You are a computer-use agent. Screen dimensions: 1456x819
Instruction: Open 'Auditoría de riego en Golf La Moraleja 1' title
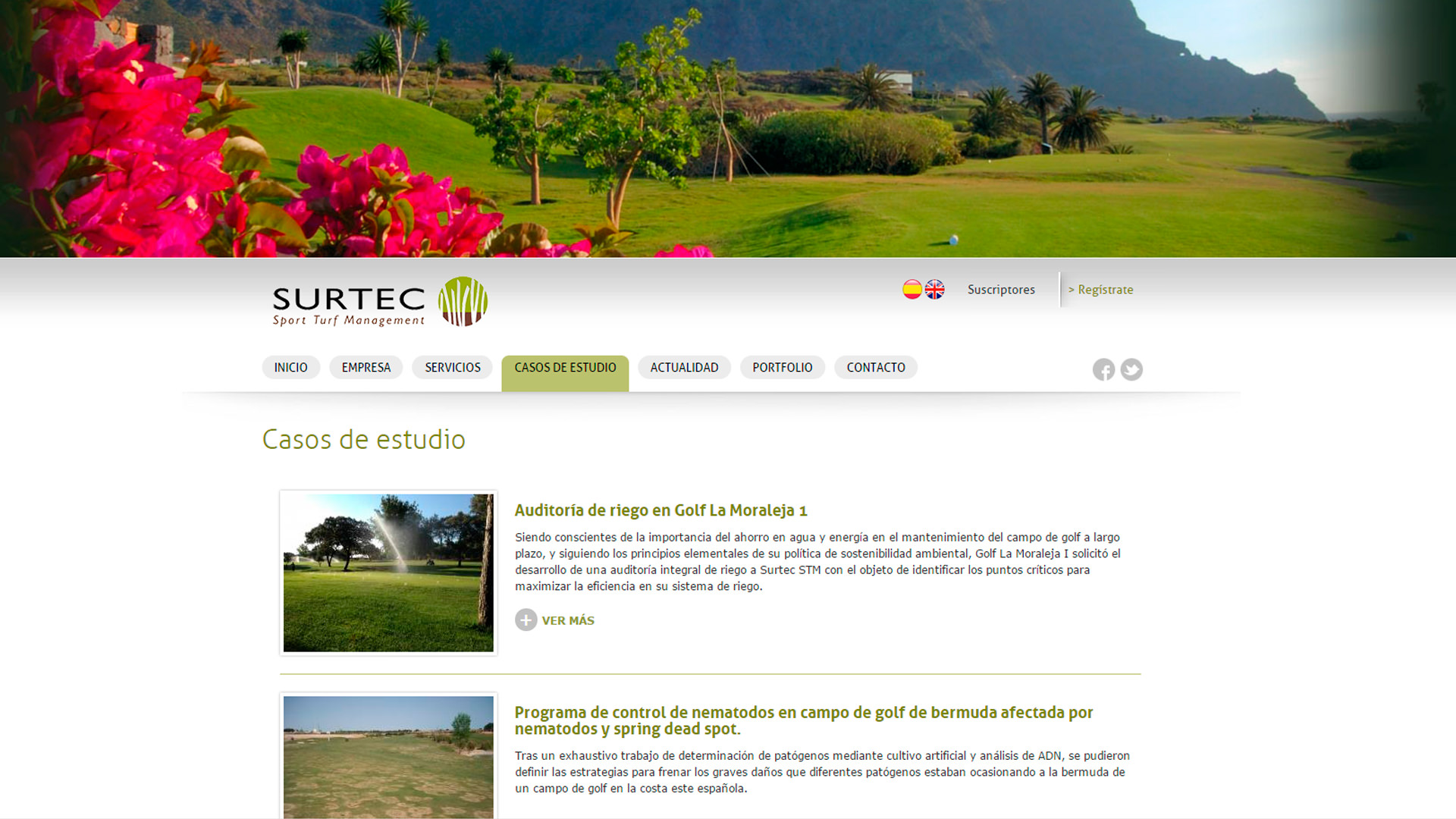click(661, 510)
